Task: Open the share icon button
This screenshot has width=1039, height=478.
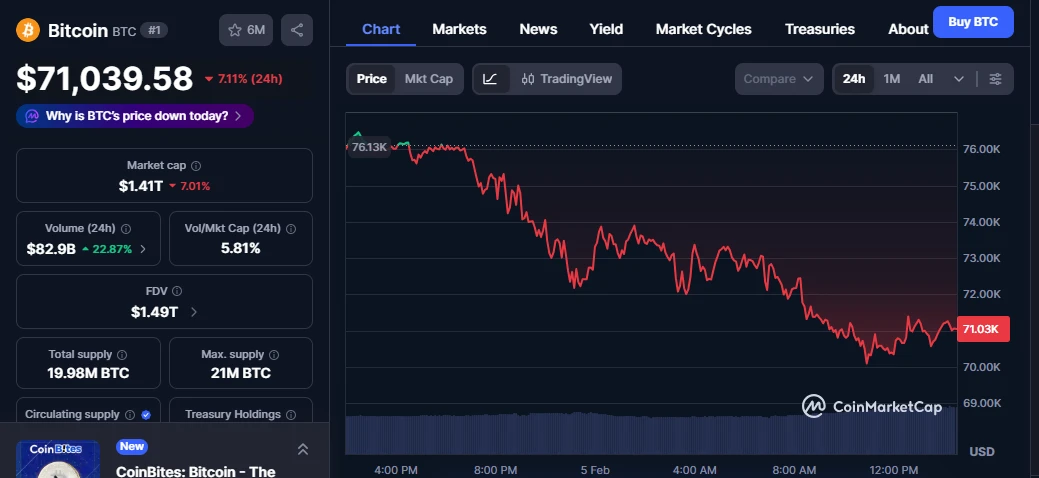Action: [297, 30]
